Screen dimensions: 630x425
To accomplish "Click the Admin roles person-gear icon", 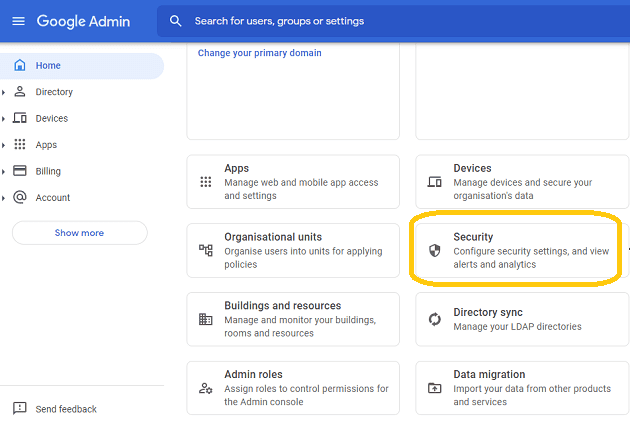I will (206, 388).
